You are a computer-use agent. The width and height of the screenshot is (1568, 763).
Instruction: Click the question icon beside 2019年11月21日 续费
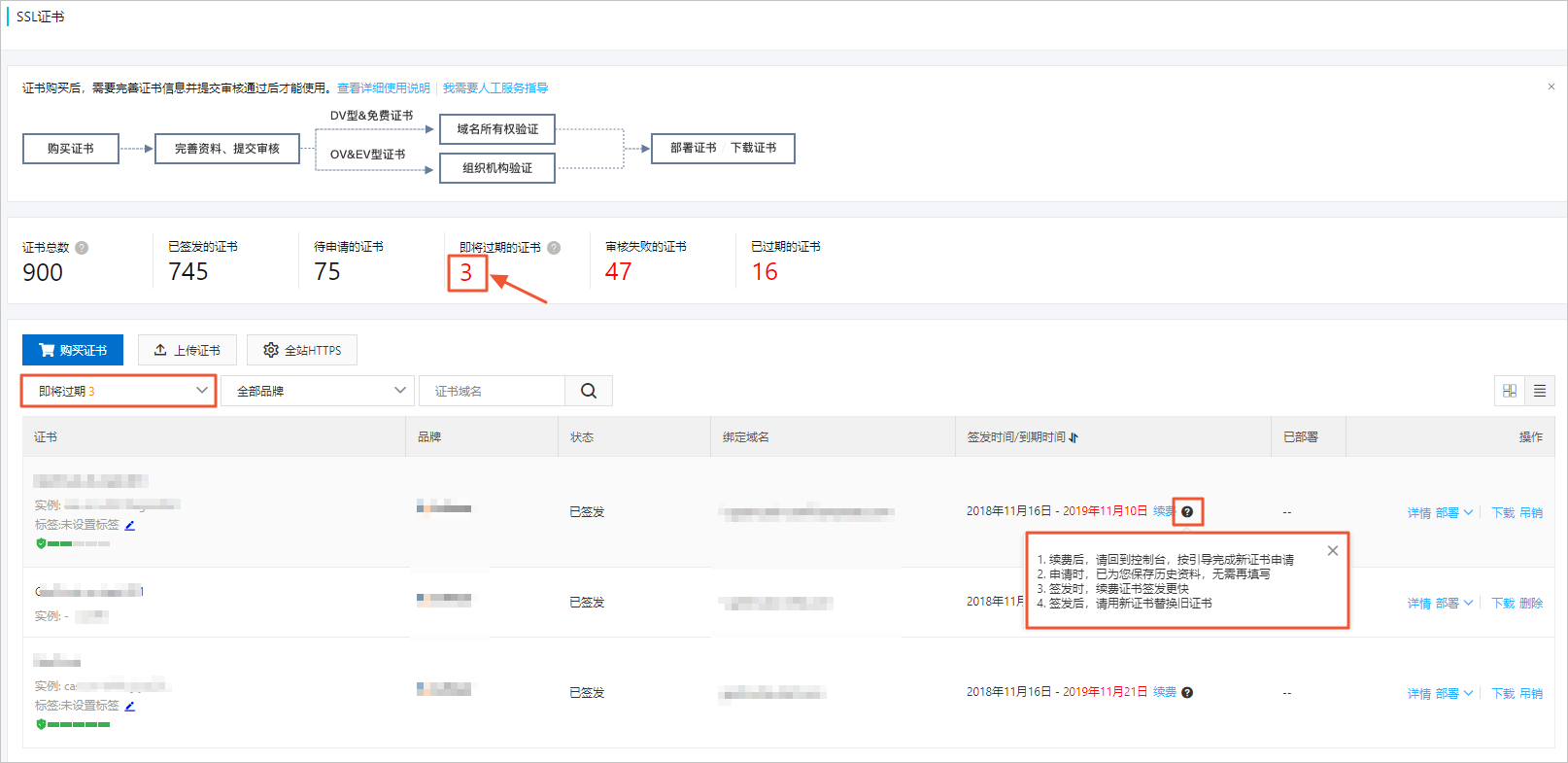pos(1187,693)
